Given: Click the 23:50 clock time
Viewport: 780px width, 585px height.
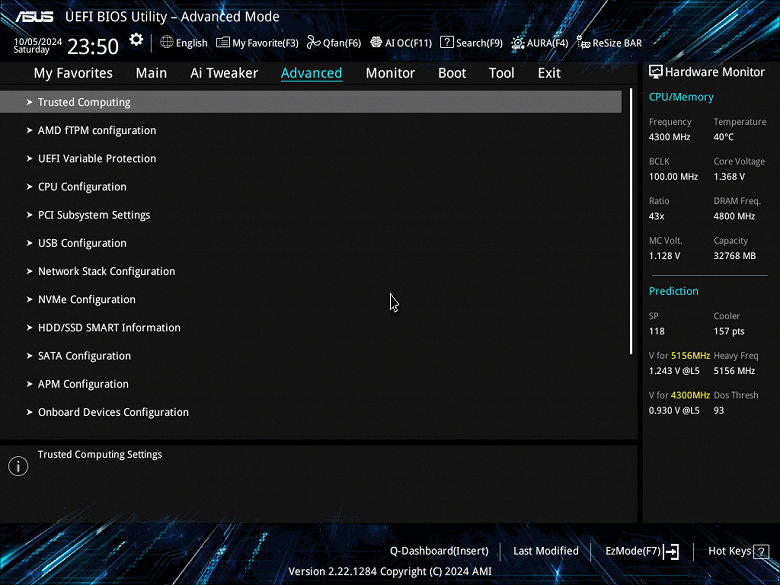Looking at the screenshot, I should coord(93,47).
